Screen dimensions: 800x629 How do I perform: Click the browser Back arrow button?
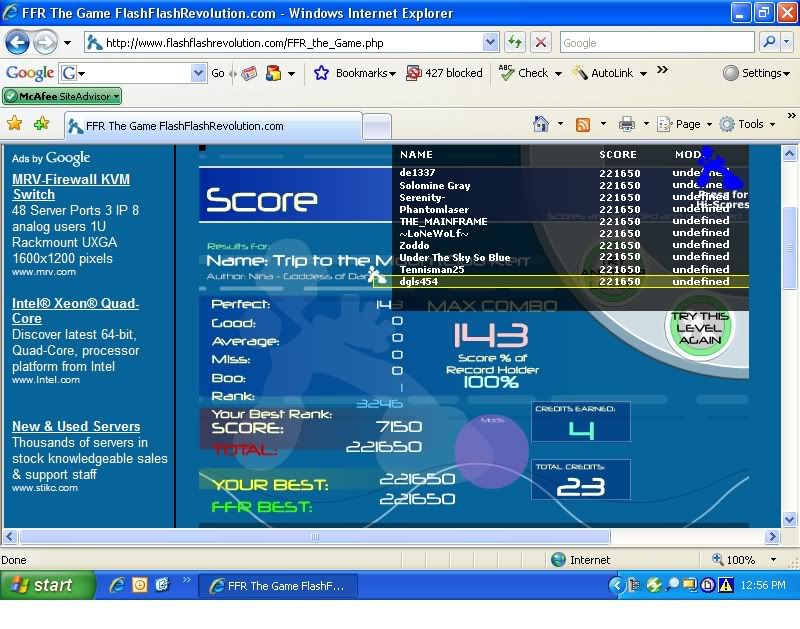pos(18,43)
